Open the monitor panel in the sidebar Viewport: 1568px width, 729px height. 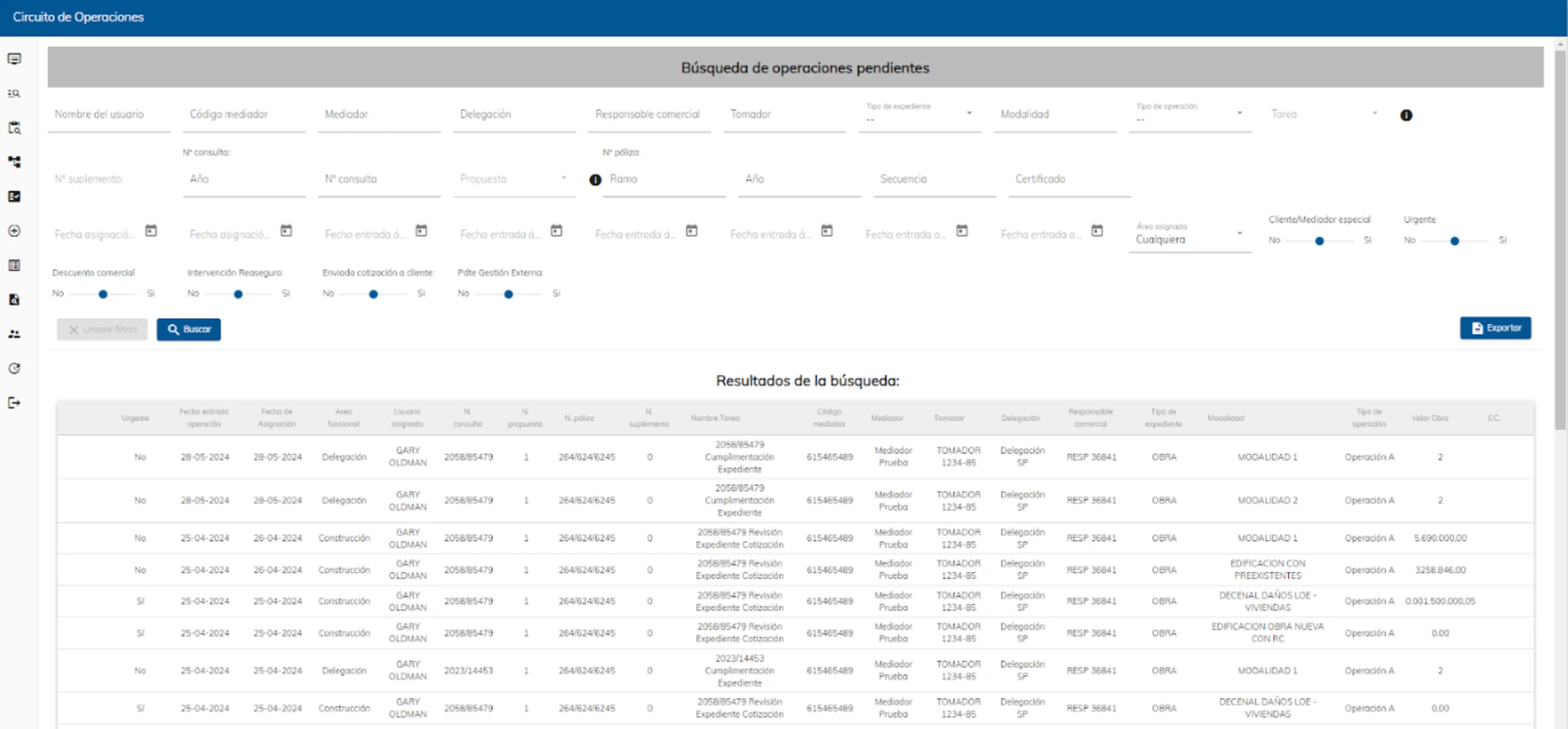click(15, 59)
